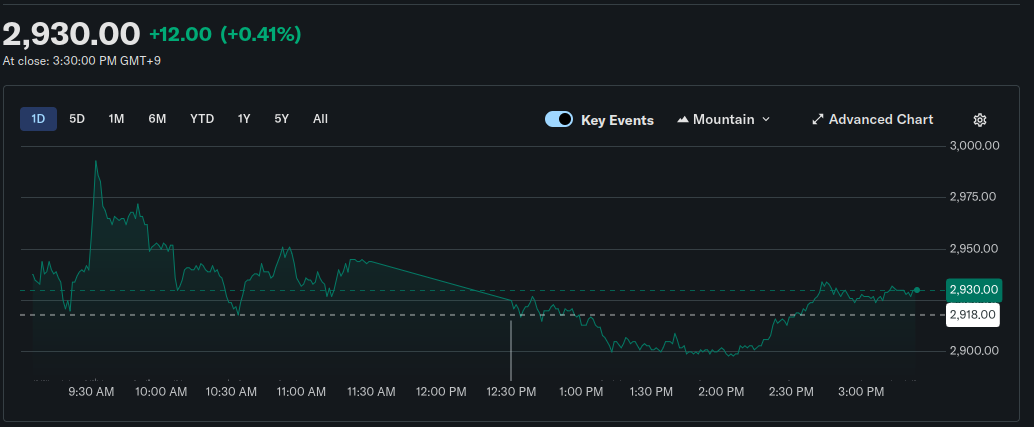Viewport: 1034px width, 427px height.
Task: Click the 3:00 PM time label
Action: coord(861,392)
